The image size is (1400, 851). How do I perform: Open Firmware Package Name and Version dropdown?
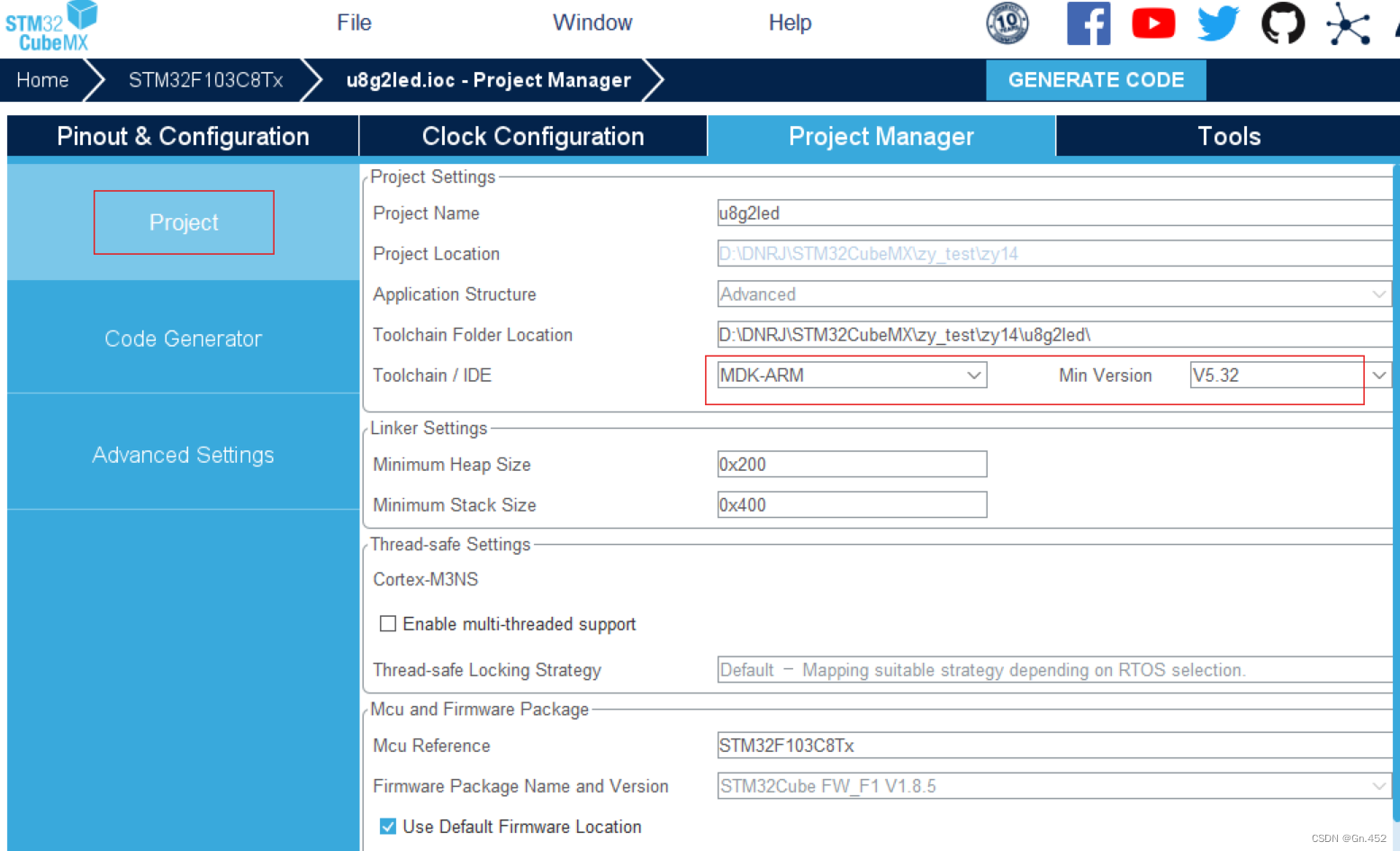click(x=1054, y=786)
